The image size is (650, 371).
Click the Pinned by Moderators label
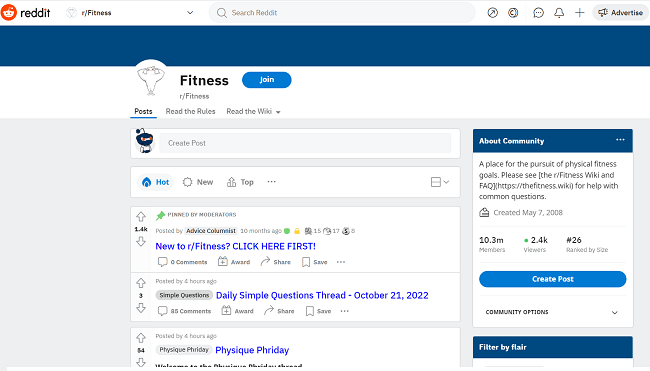201,215
